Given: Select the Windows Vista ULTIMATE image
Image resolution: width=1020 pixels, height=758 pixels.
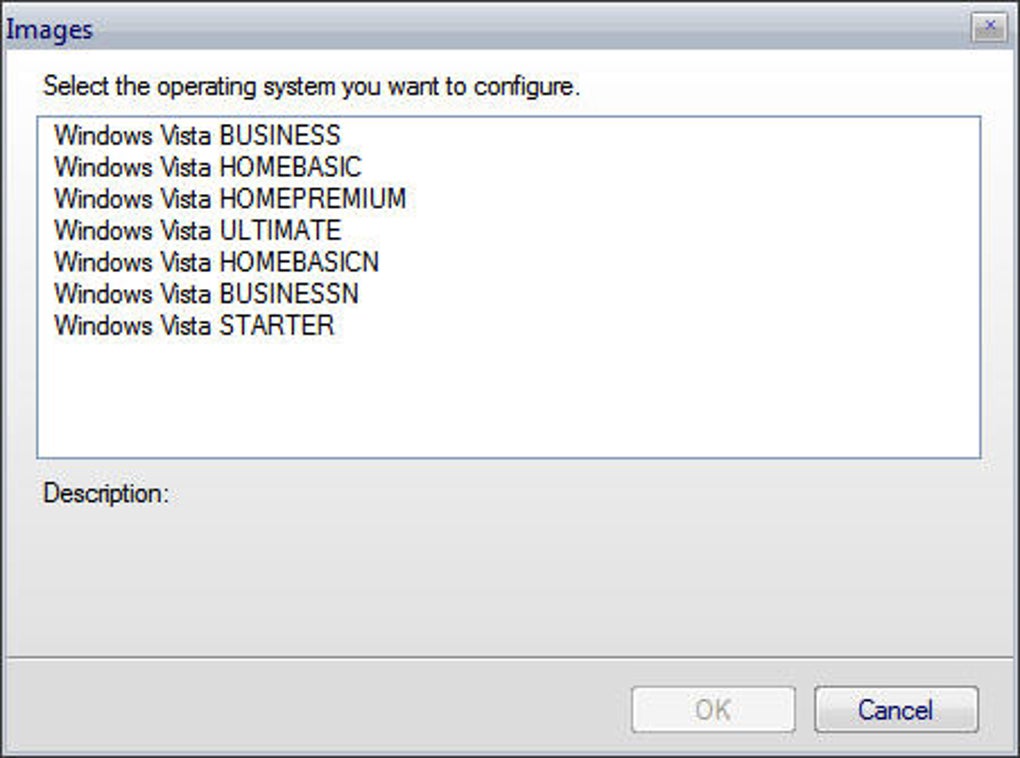Looking at the screenshot, I should click(x=197, y=230).
